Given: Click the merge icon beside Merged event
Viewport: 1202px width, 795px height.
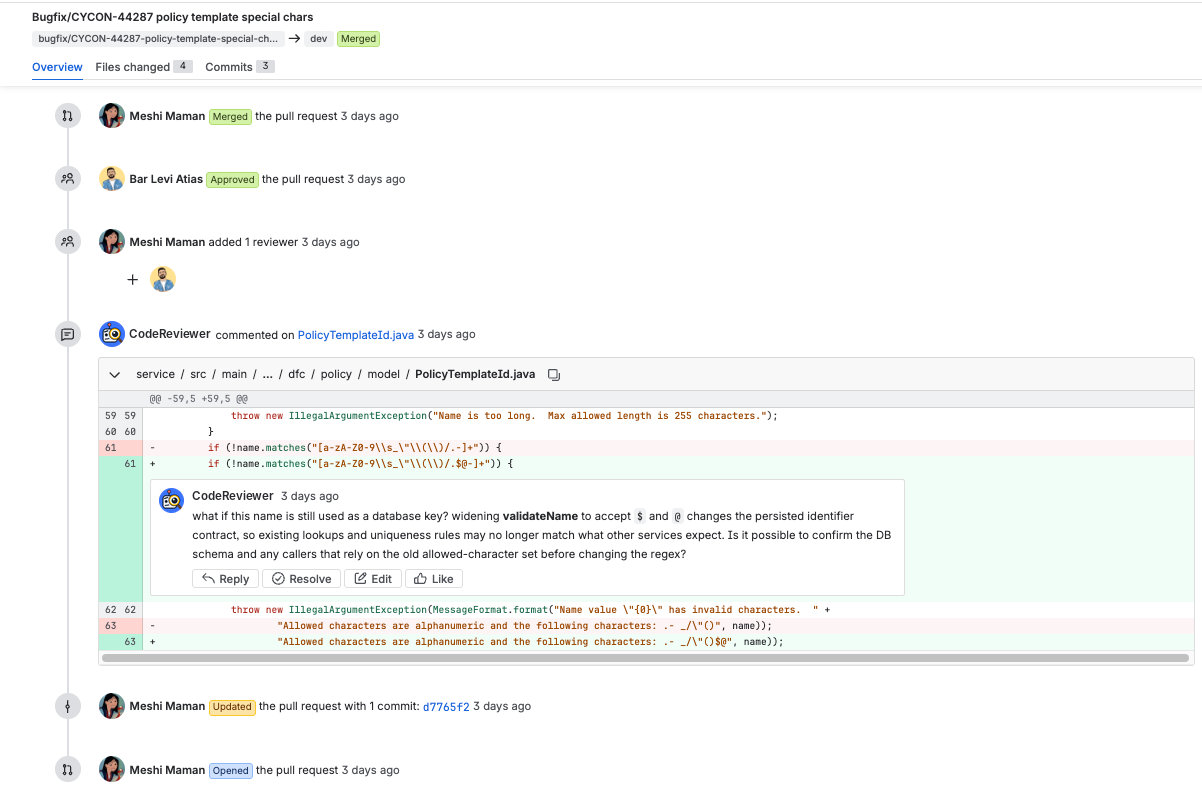Looking at the screenshot, I should coord(67,116).
